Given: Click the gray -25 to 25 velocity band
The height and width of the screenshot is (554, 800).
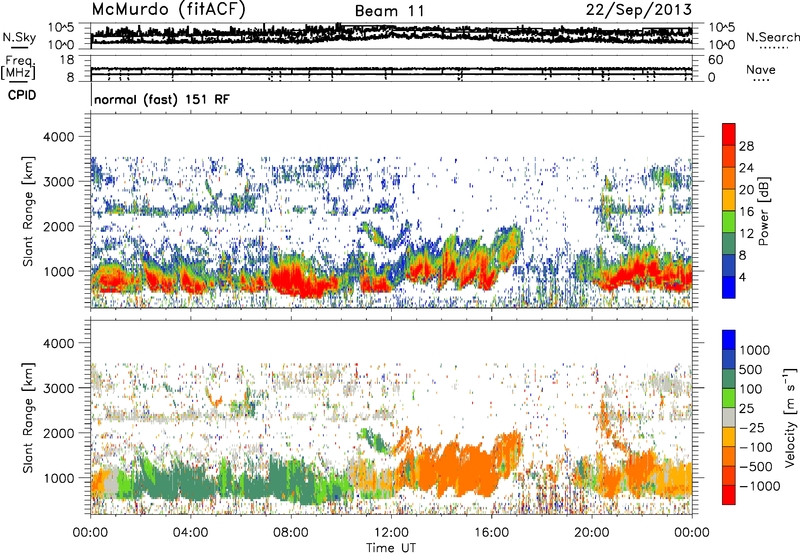Looking at the screenshot, I should point(729,417).
